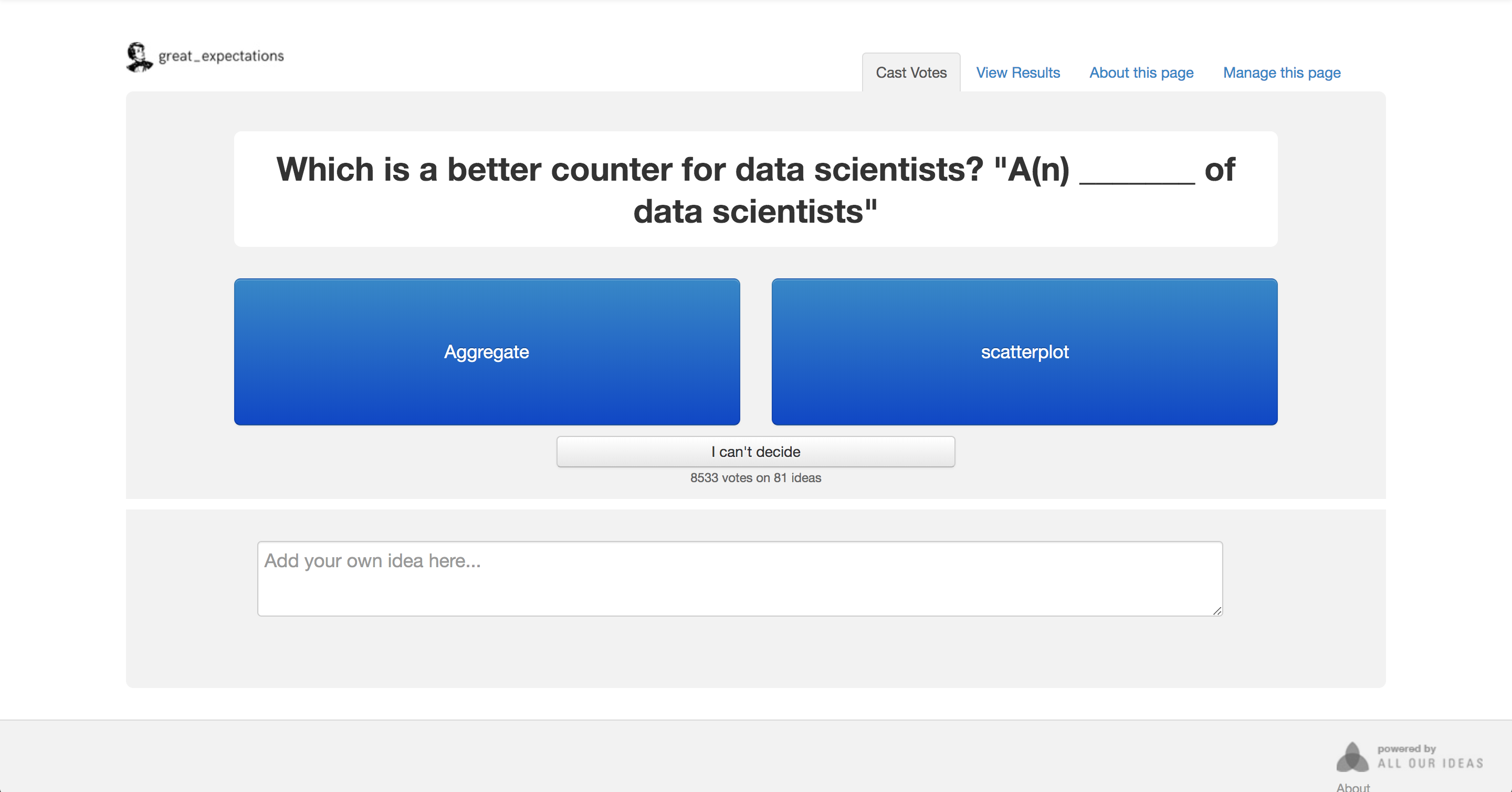The height and width of the screenshot is (792, 1512).
Task: Click the powered by All Our Ideas text
Action: click(x=1430, y=757)
